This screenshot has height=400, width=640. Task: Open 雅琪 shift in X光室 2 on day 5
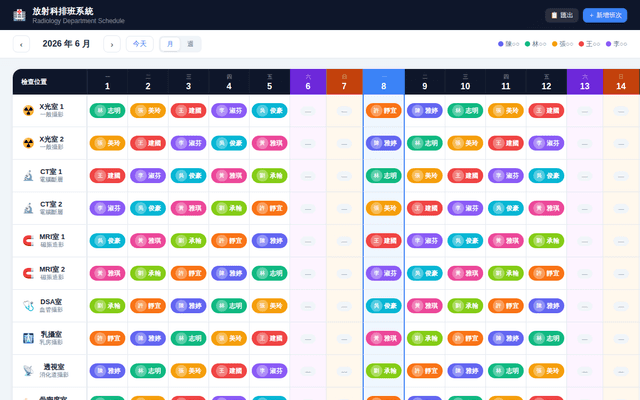[x=269, y=143]
